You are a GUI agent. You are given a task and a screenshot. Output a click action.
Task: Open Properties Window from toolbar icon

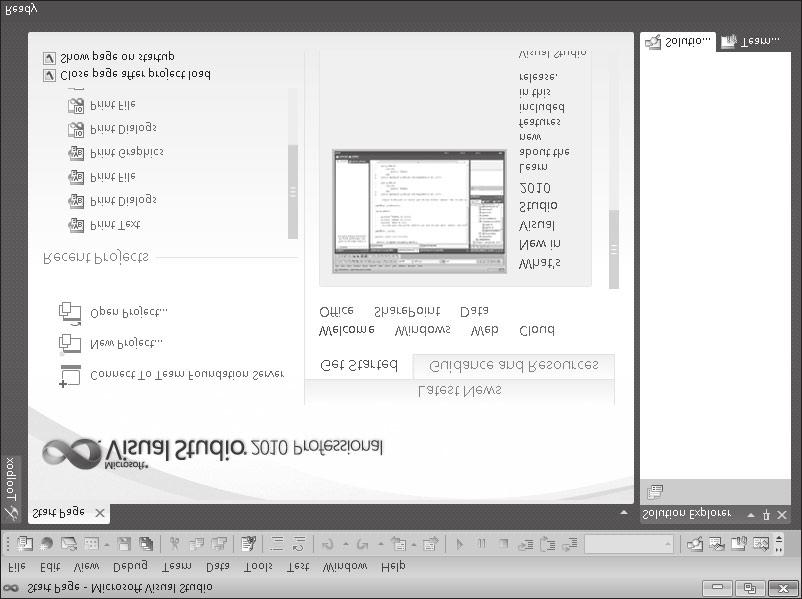[x=717, y=544]
